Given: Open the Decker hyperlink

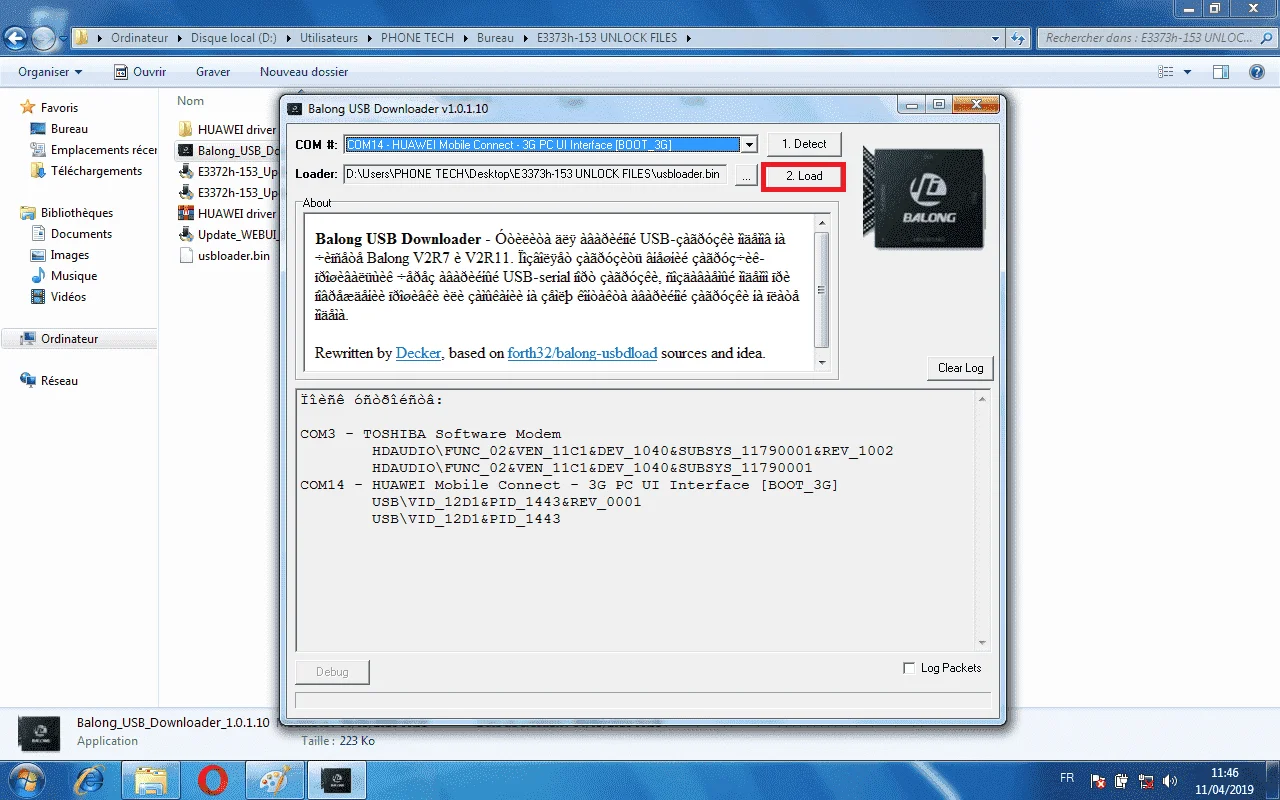Looking at the screenshot, I should click(418, 353).
